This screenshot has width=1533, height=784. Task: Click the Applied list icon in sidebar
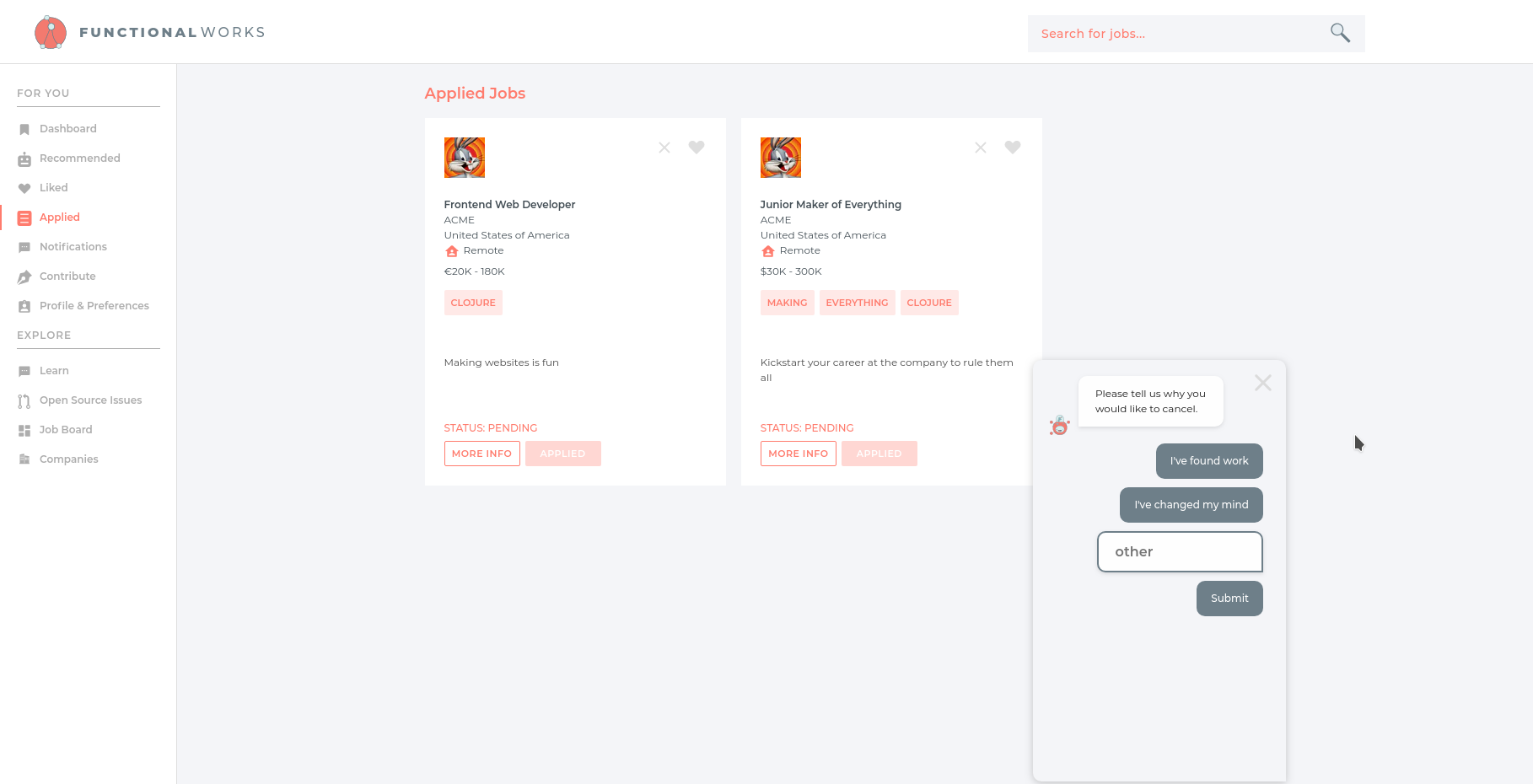click(x=24, y=217)
